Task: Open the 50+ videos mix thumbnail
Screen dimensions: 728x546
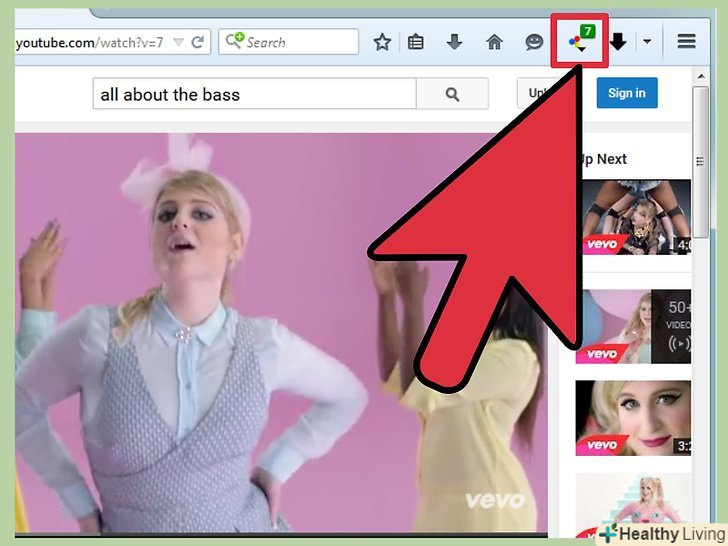Action: (633, 326)
